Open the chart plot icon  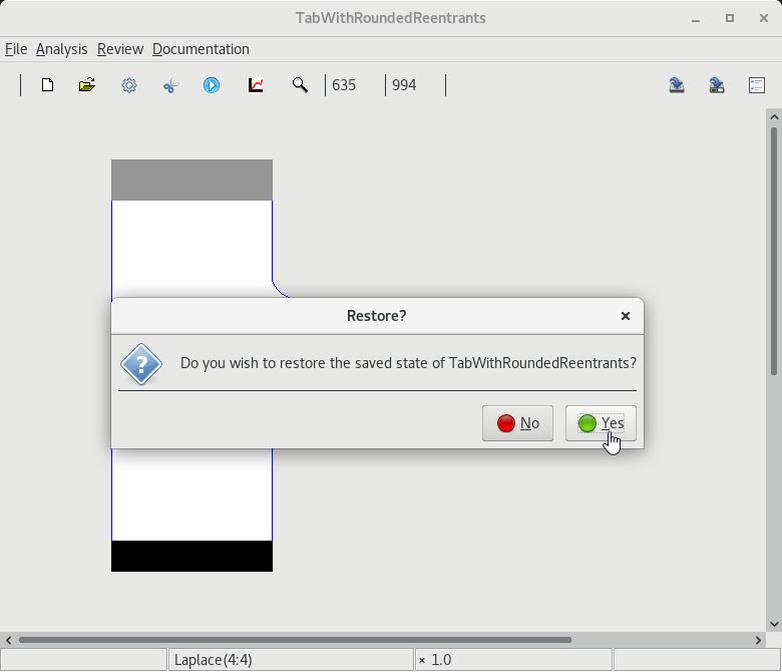coord(256,85)
